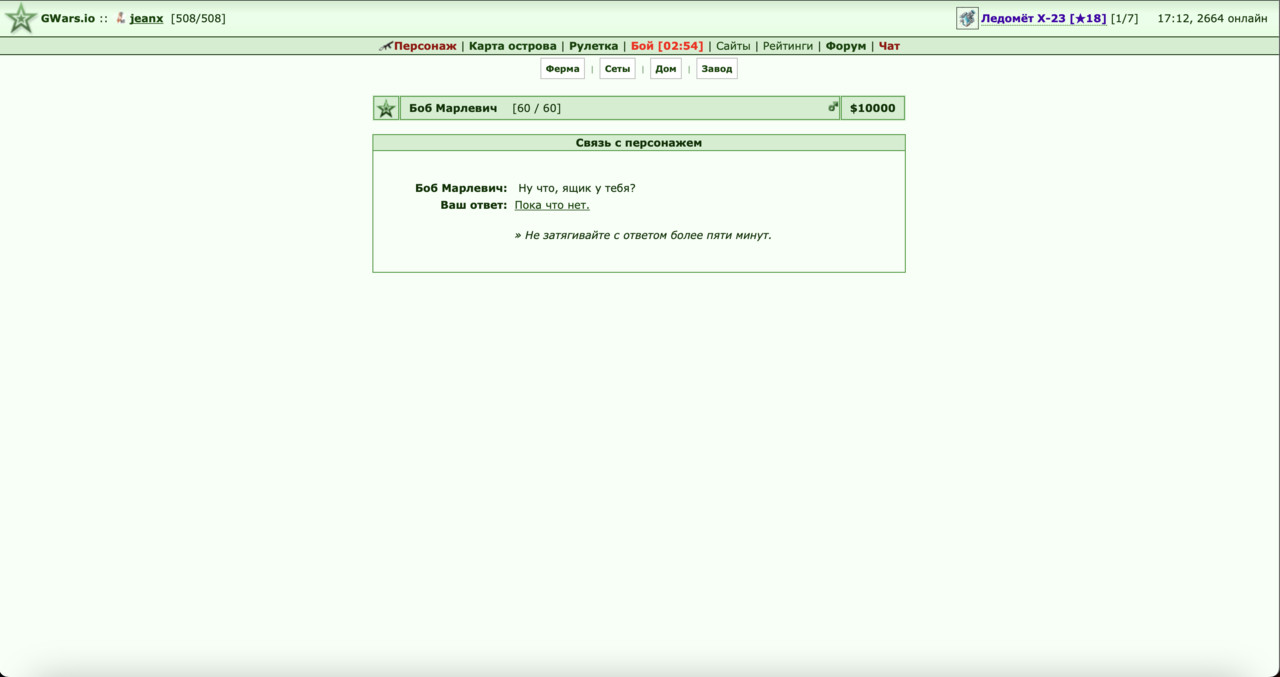Click the [60 / 60] health text
Image resolution: width=1280 pixels, height=677 pixels.
pos(536,108)
